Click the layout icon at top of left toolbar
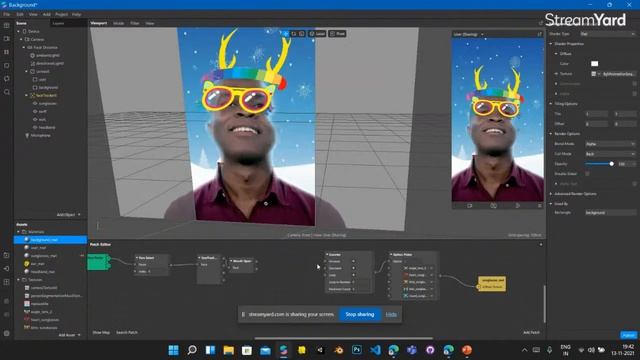This screenshot has height=360, width=640. click(x=7, y=25)
